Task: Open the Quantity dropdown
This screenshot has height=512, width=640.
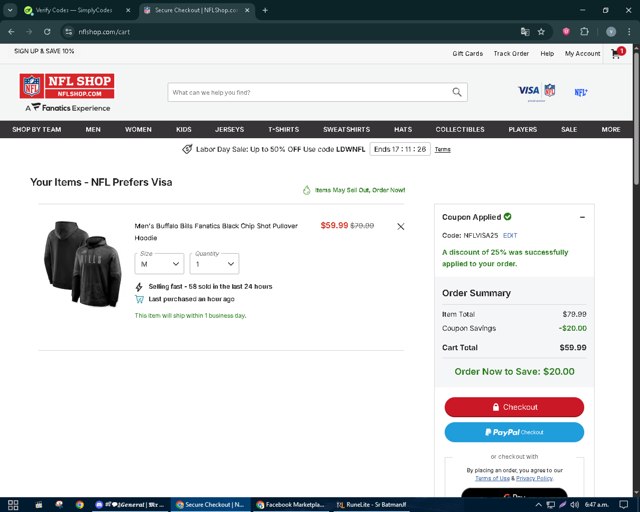Action: pos(214,264)
